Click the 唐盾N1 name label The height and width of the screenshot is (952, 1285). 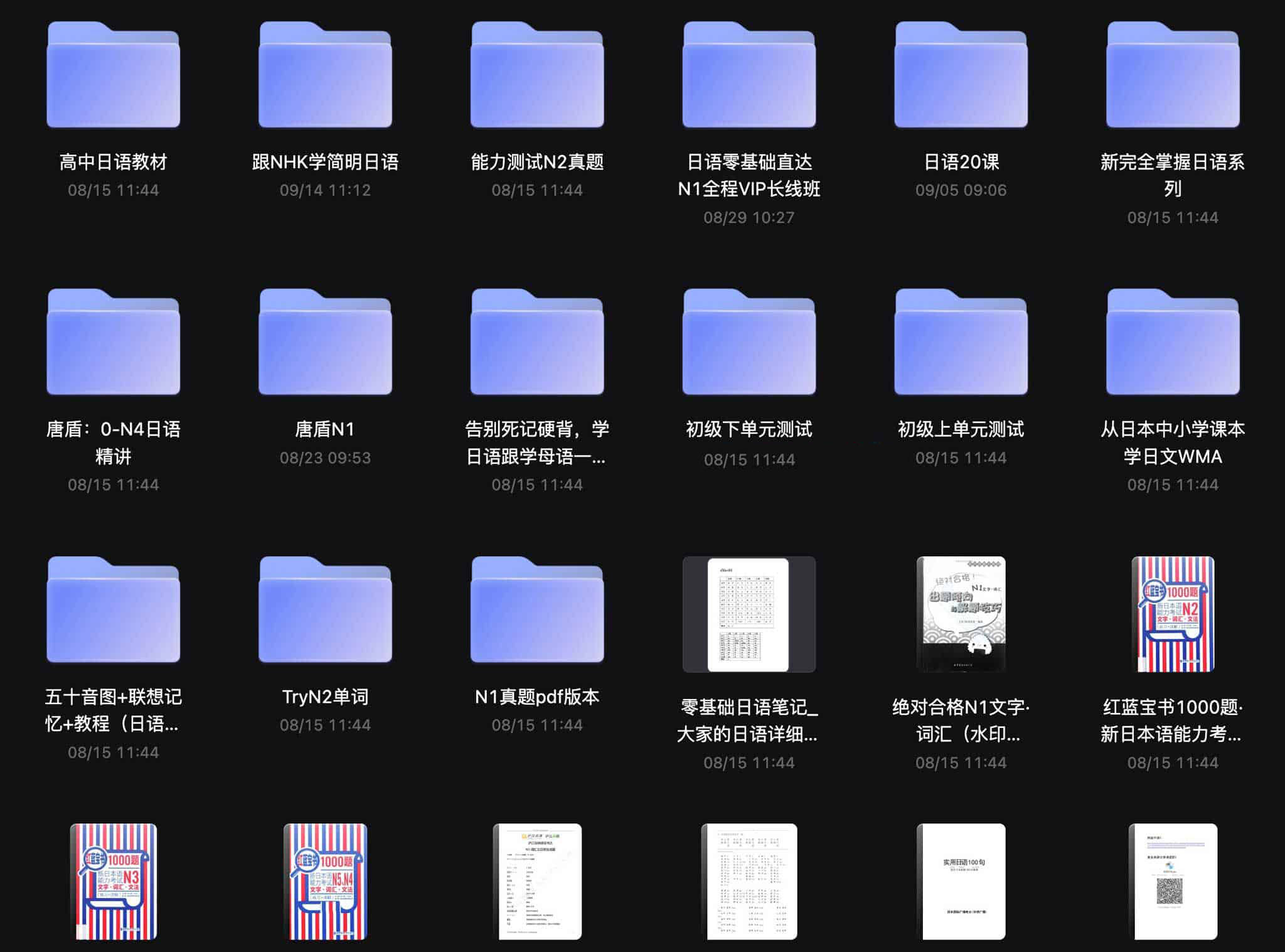pos(325,430)
